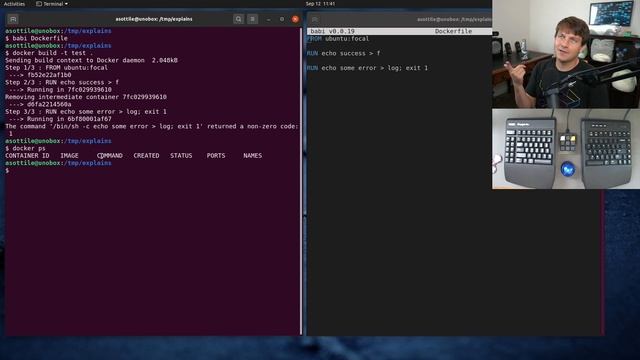The height and width of the screenshot is (360, 640).
Task: Click 'RUN echo success > f' in babi editor
Action: coord(343,53)
